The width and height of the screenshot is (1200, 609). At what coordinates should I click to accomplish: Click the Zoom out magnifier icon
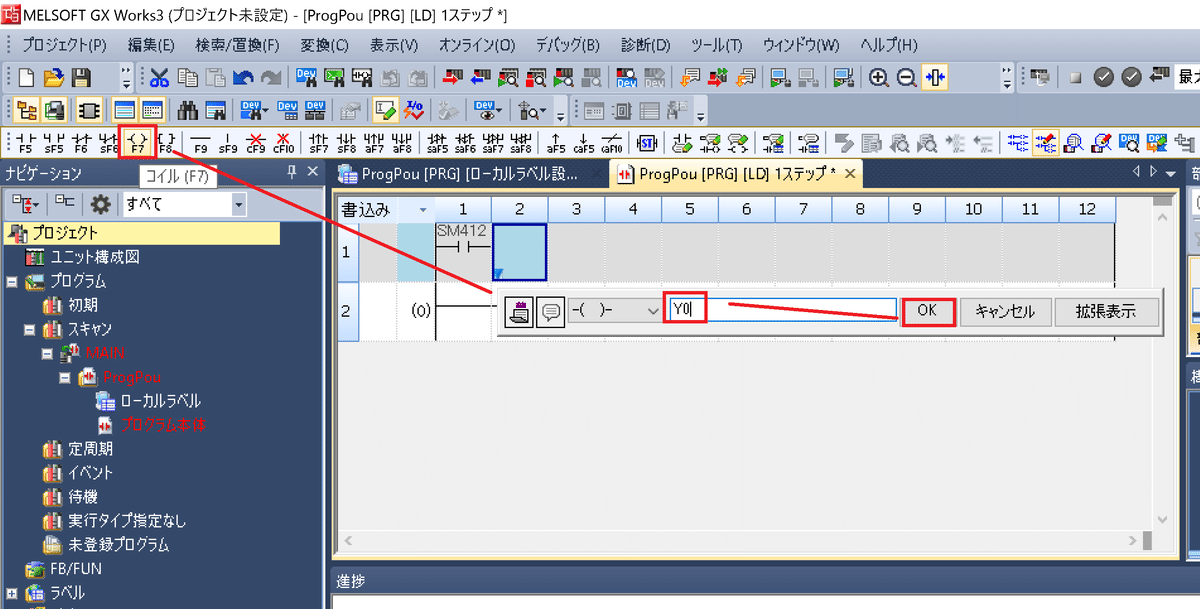[x=906, y=77]
